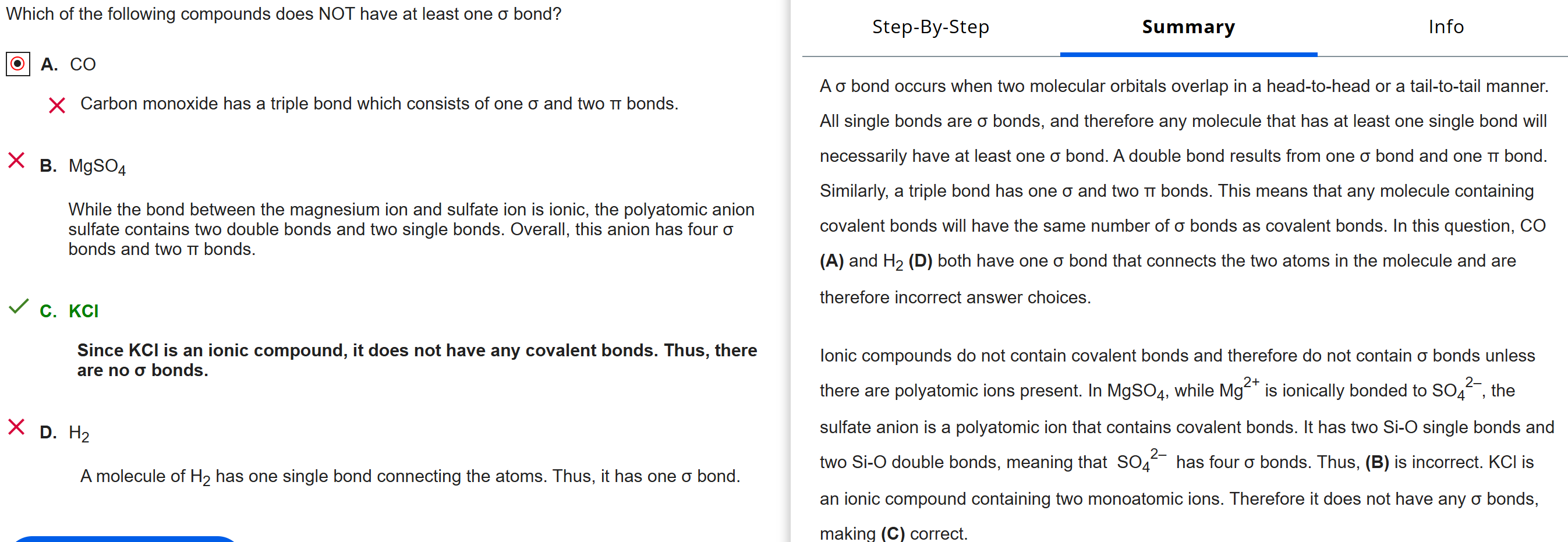Select the radio button for answer A
The width and height of the screenshot is (1568, 542).
(17, 64)
